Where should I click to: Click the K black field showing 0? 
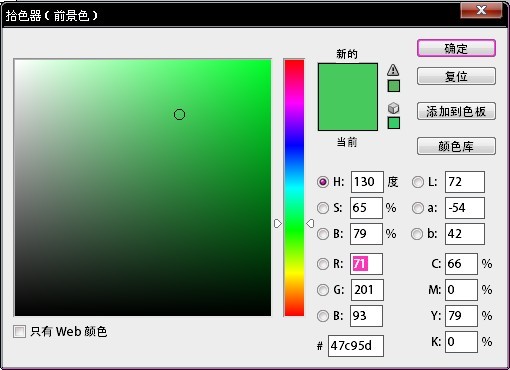461,342
